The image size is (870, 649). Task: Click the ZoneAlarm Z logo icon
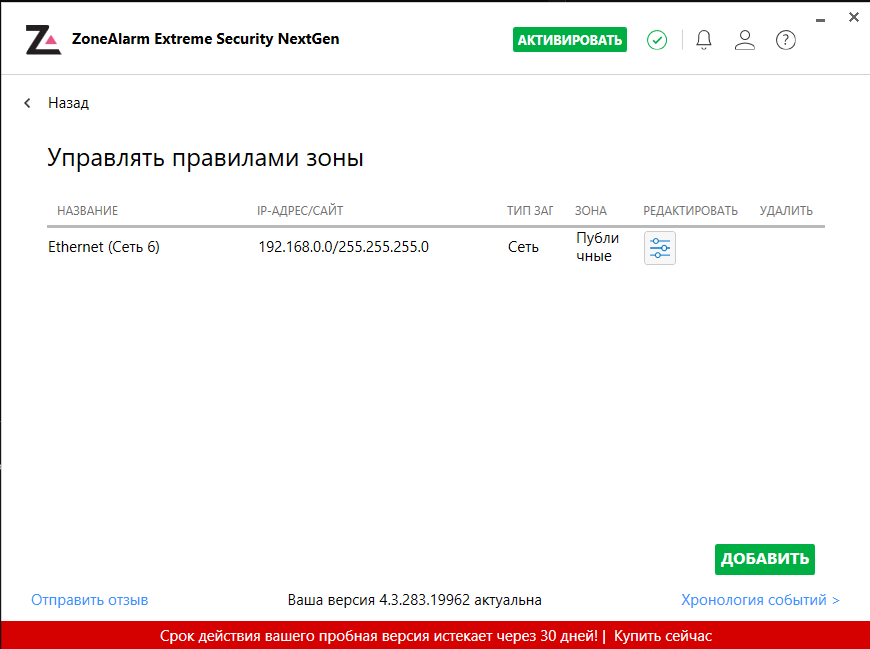pos(43,40)
